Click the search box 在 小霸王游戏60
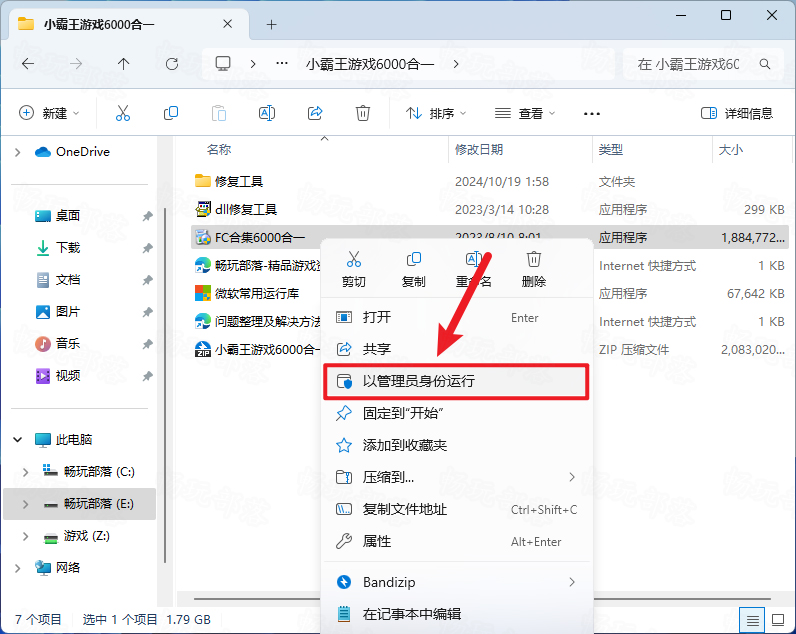796x634 pixels. coord(704,64)
